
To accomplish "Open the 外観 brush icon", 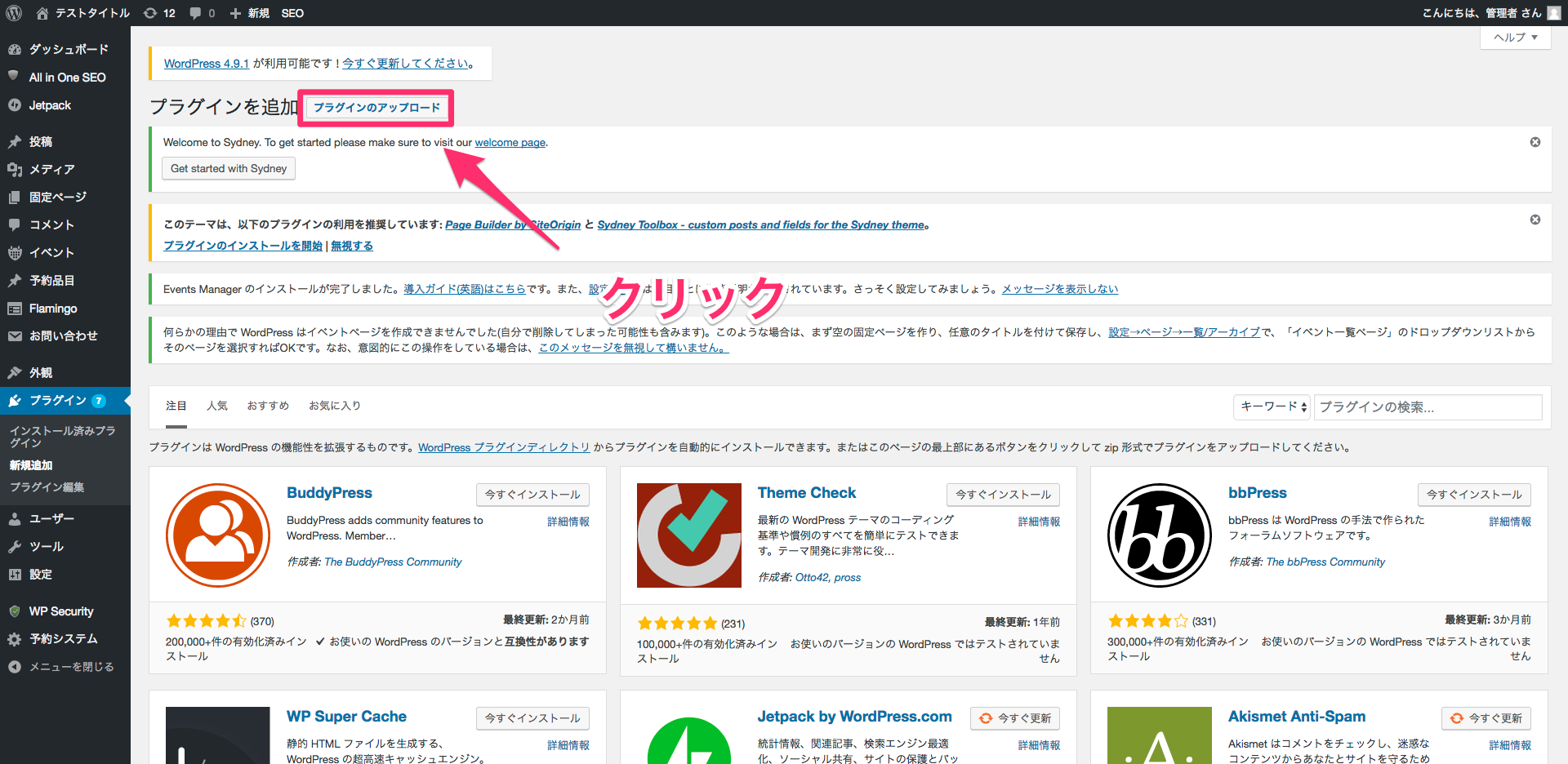I will (x=14, y=372).
